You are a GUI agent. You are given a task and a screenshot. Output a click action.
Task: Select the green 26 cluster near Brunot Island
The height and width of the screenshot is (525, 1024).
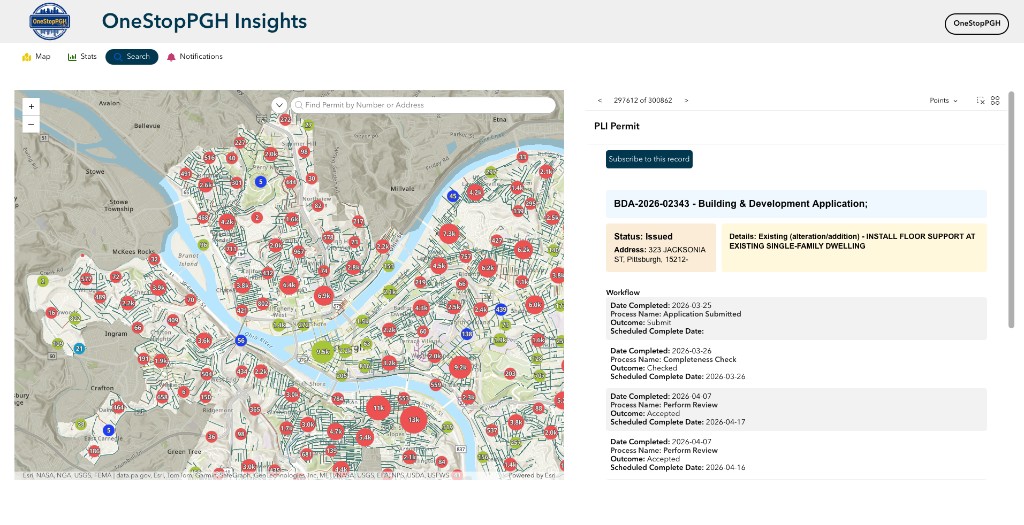pos(203,246)
